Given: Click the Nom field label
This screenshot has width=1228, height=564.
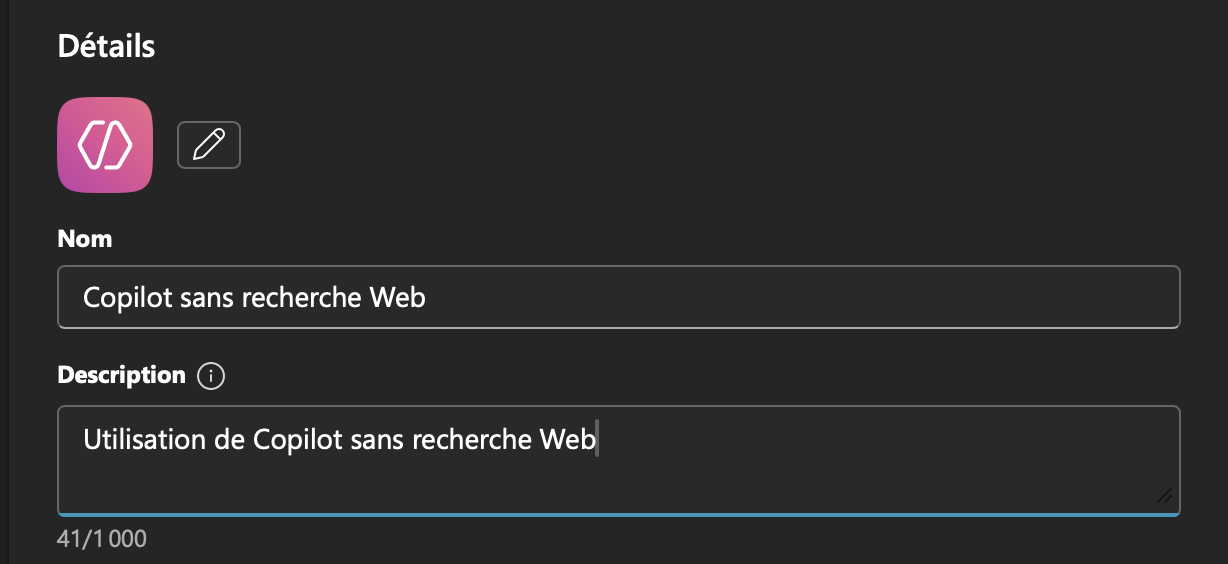Looking at the screenshot, I should tap(85, 239).
